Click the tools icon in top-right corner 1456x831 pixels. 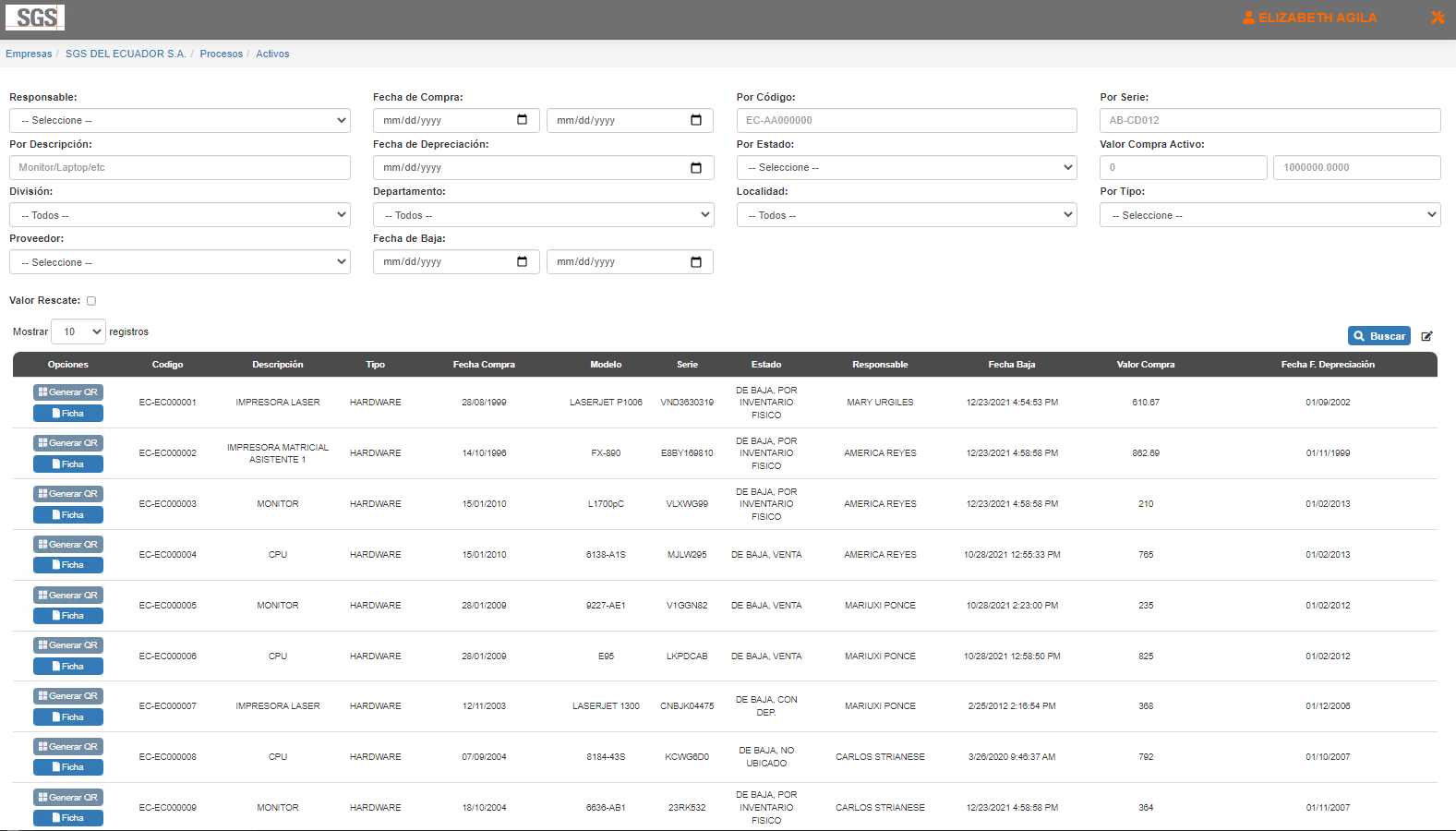pyautogui.click(x=1438, y=18)
